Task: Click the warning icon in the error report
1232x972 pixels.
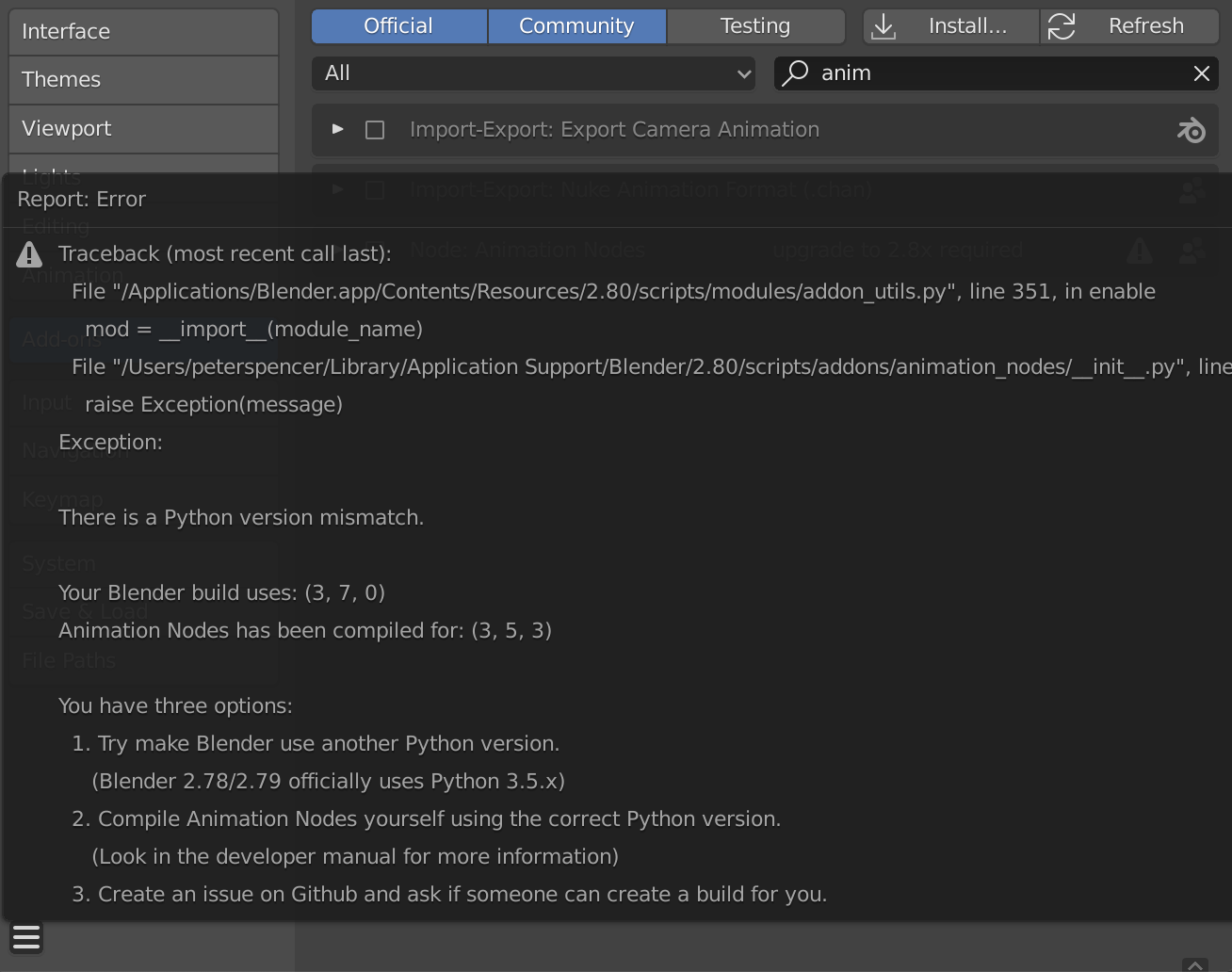Action: point(29,253)
